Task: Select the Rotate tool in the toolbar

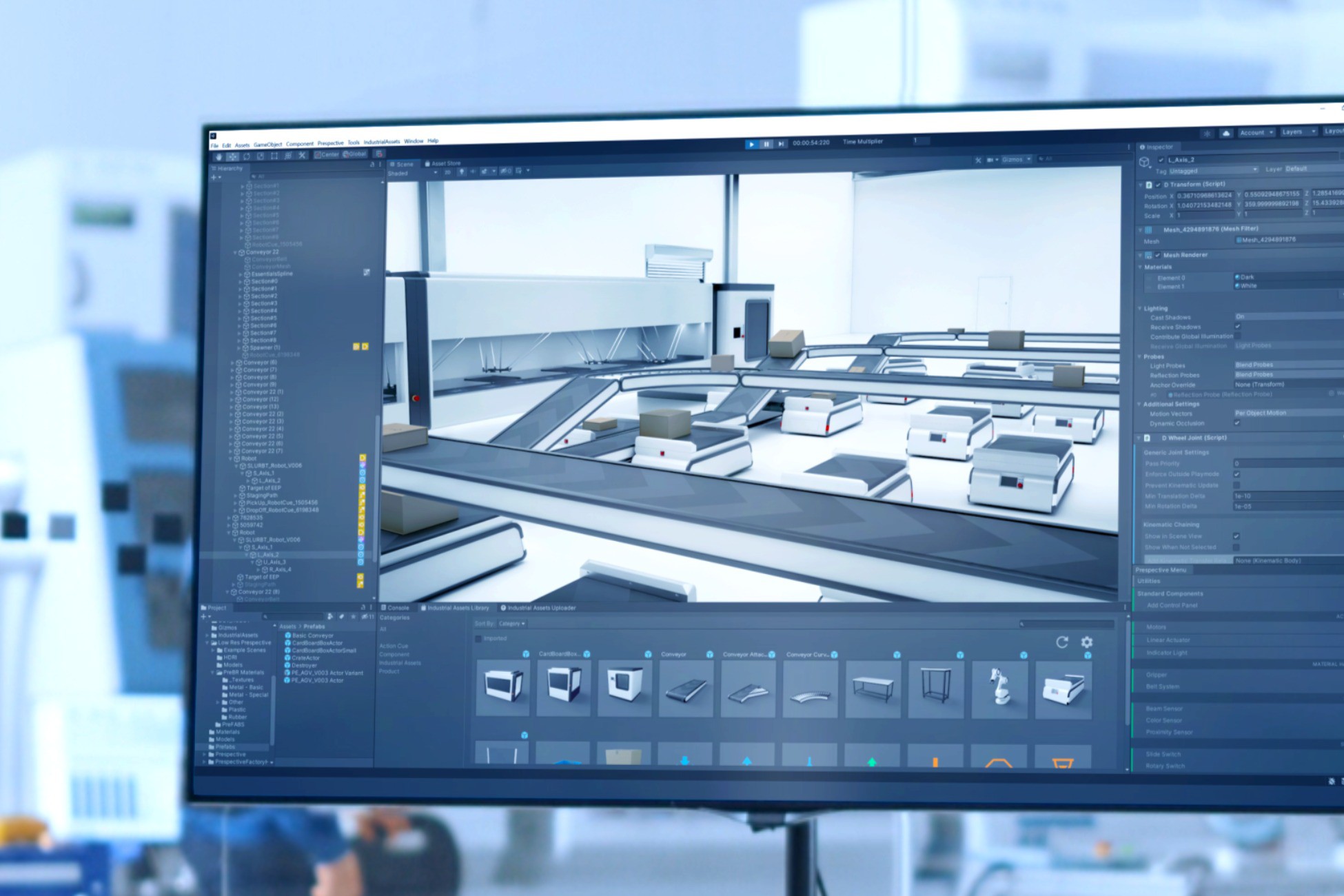Action: (245, 155)
